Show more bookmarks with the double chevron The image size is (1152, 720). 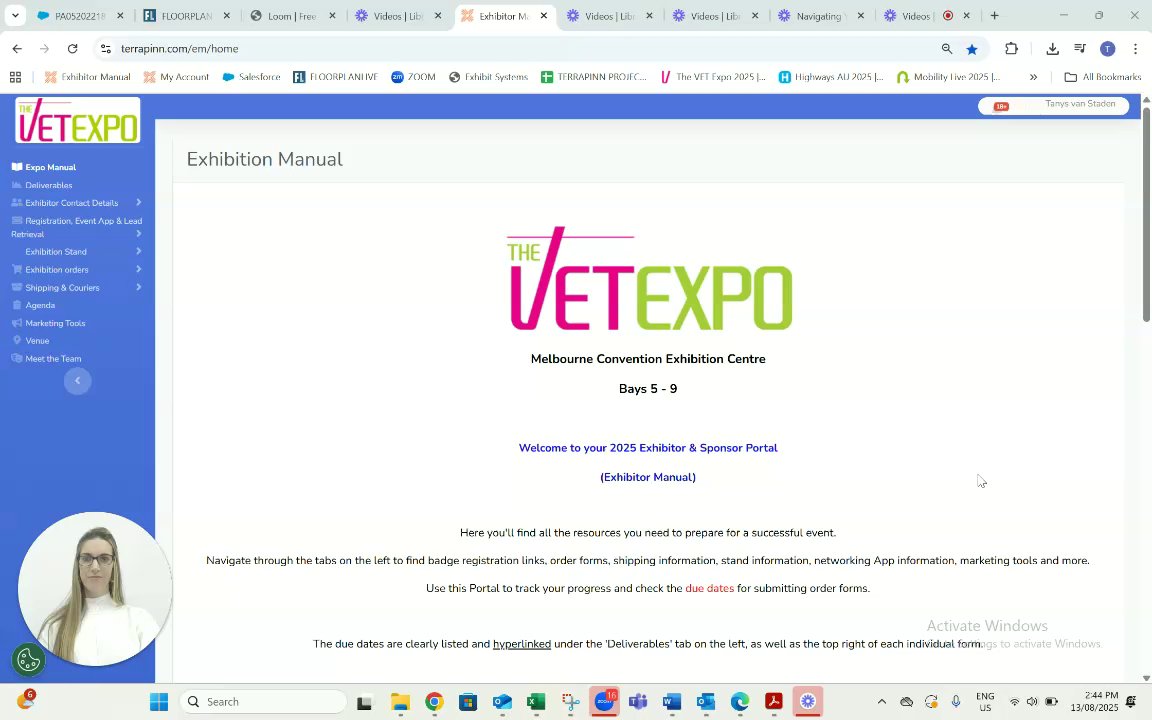[x=1033, y=77]
